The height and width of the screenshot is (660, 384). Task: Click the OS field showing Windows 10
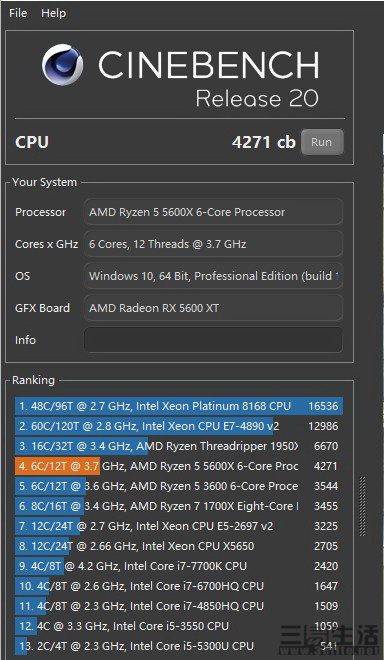[x=213, y=276]
